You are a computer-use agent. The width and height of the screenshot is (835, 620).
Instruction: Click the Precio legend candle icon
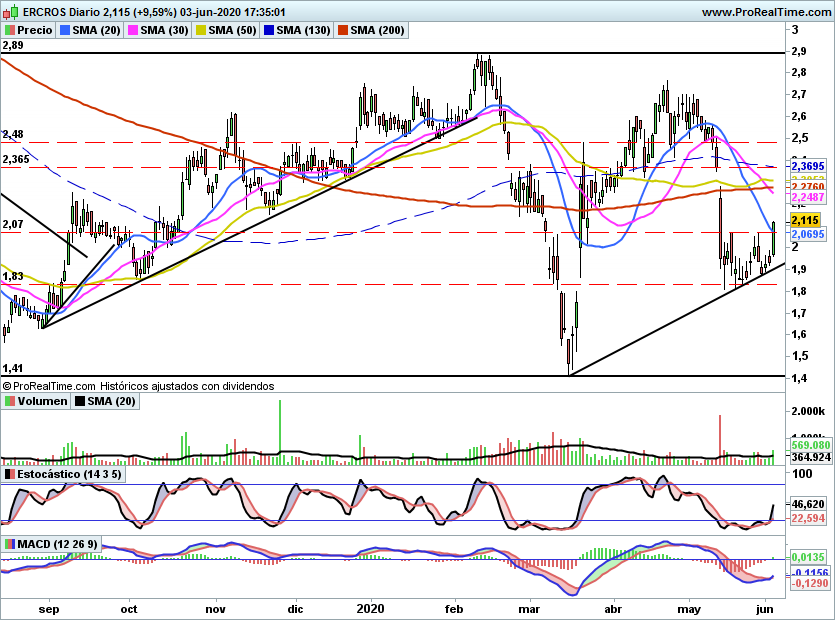(10, 30)
